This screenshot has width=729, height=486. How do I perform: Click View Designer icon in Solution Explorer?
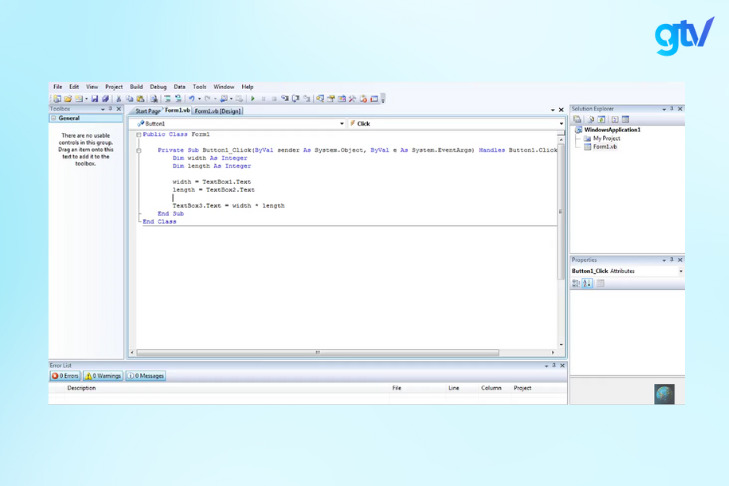(625, 120)
